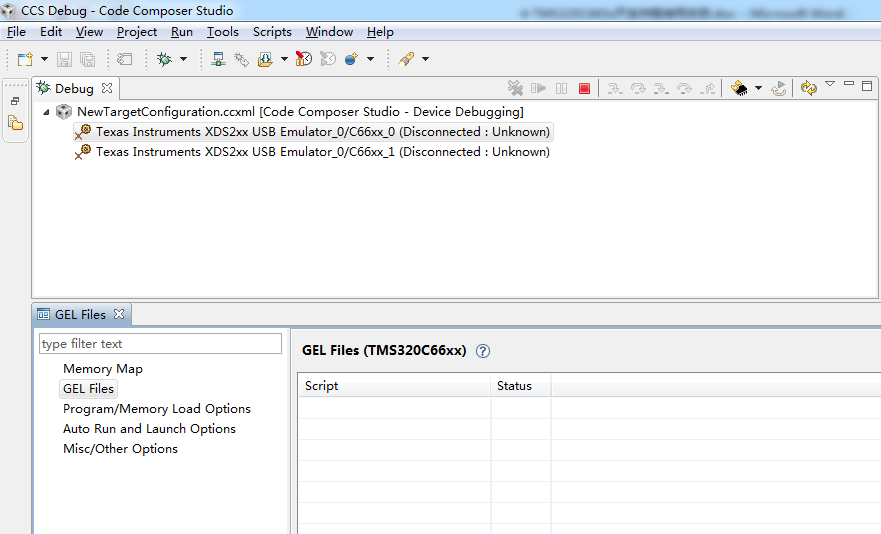This screenshot has width=881, height=534.
Task: Click the Script column header
Action: coord(394,386)
